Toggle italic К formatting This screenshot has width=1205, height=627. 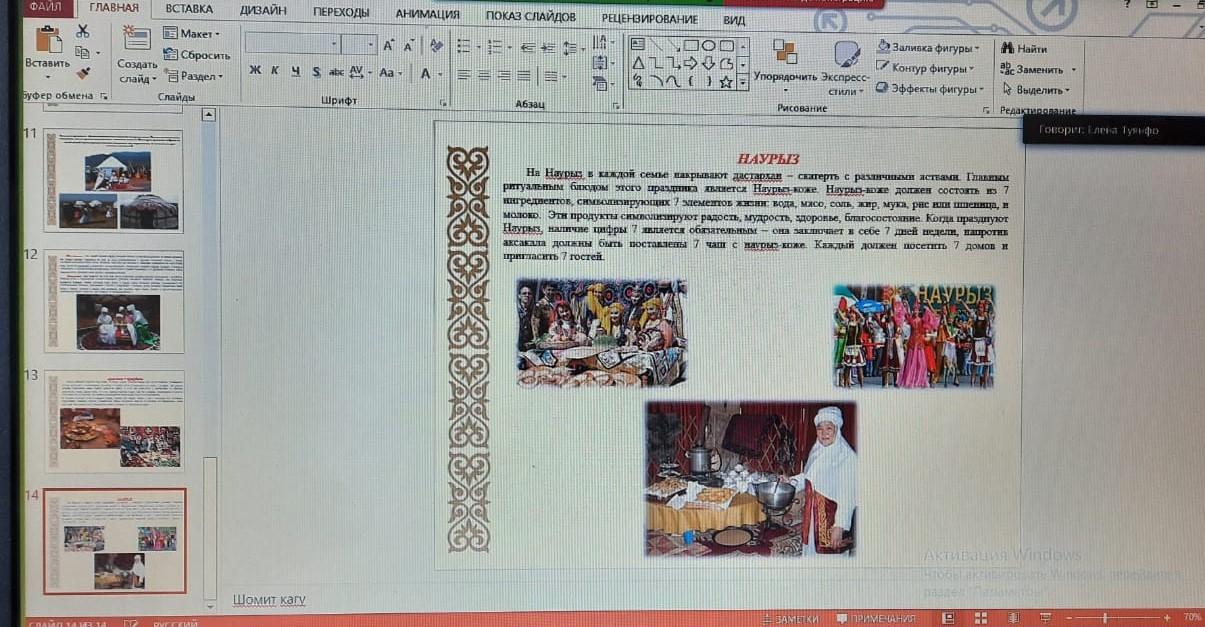pyautogui.click(x=275, y=71)
